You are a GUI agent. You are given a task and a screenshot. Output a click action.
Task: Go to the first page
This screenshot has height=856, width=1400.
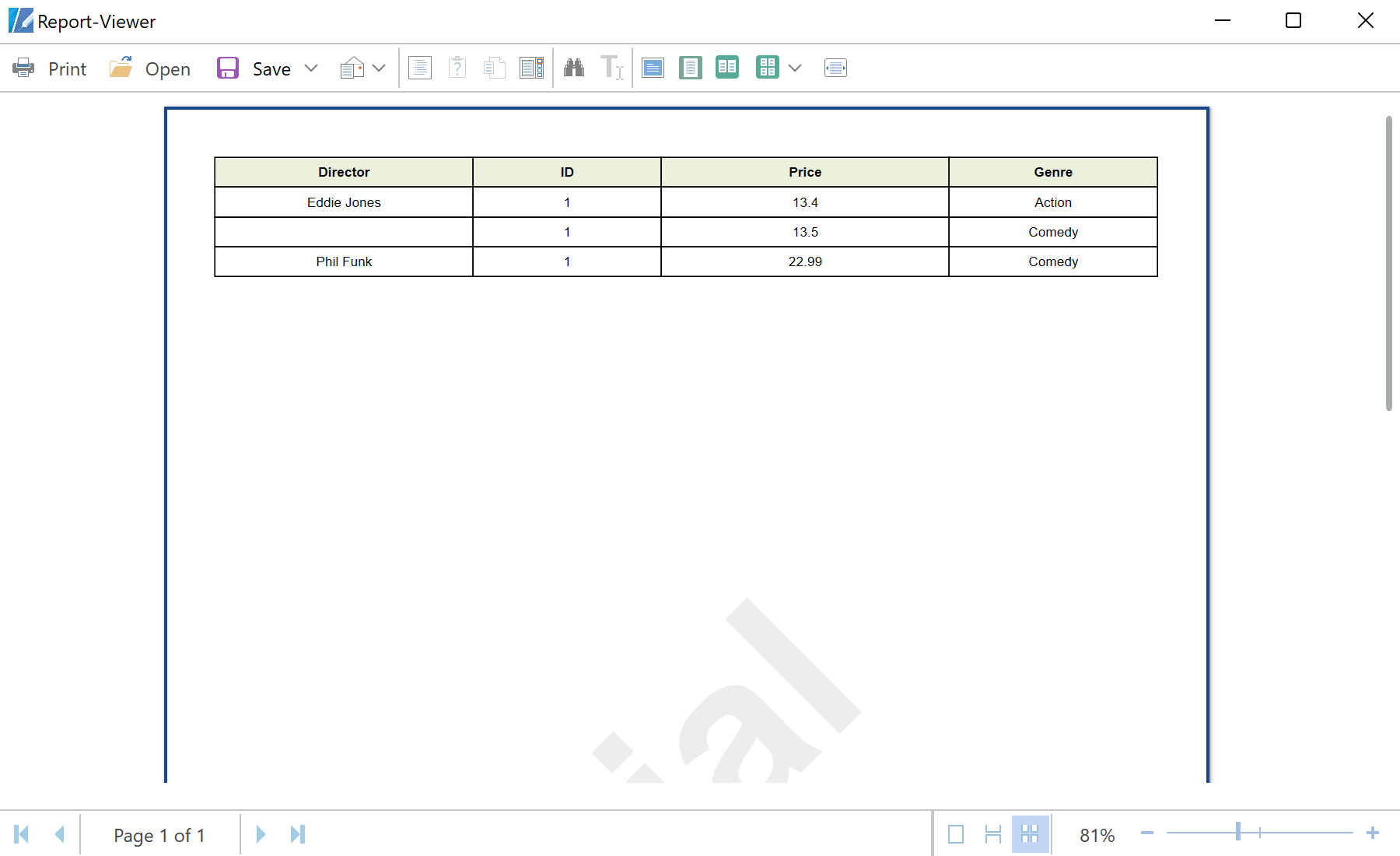click(22, 834)
